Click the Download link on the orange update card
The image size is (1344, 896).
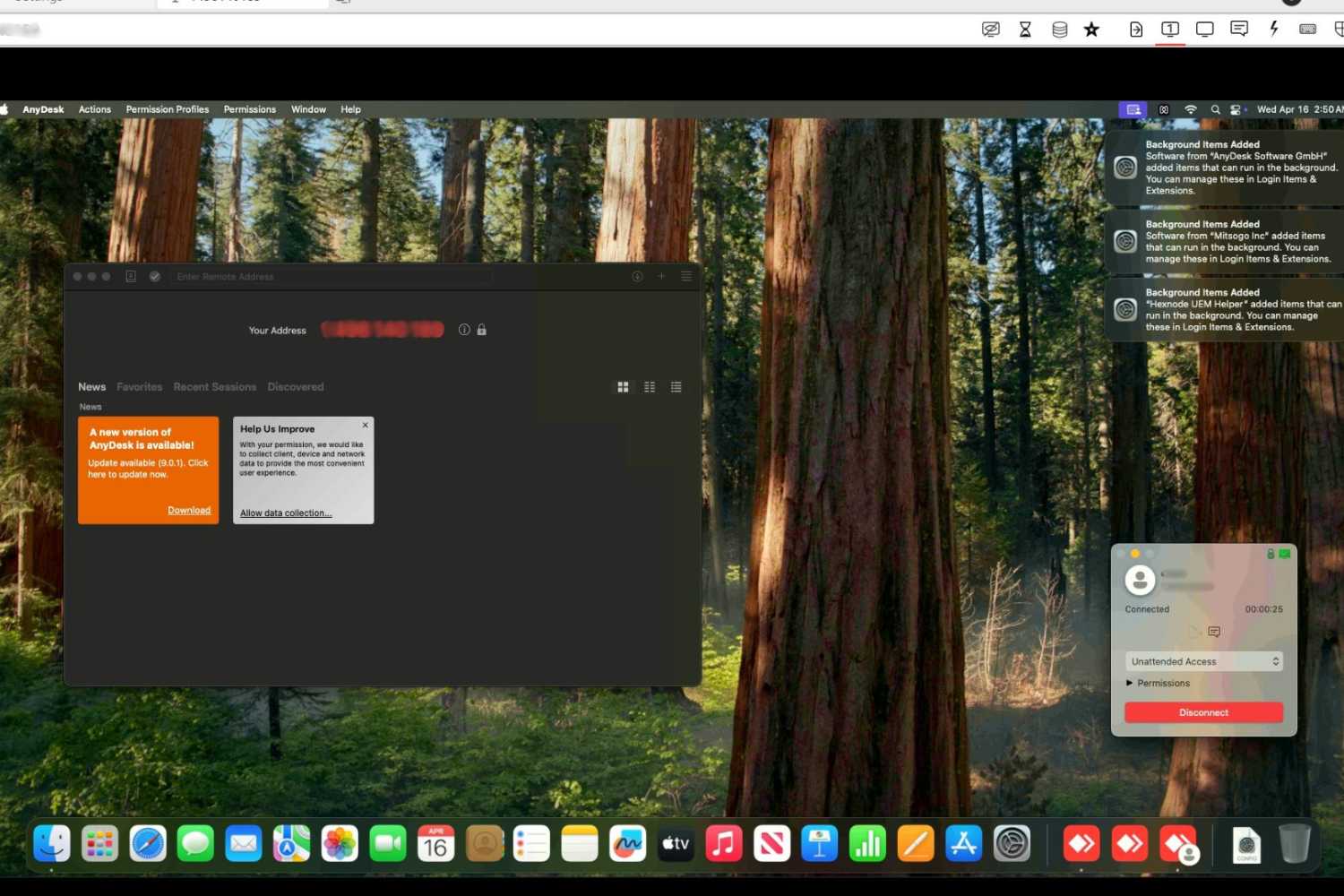189,511
